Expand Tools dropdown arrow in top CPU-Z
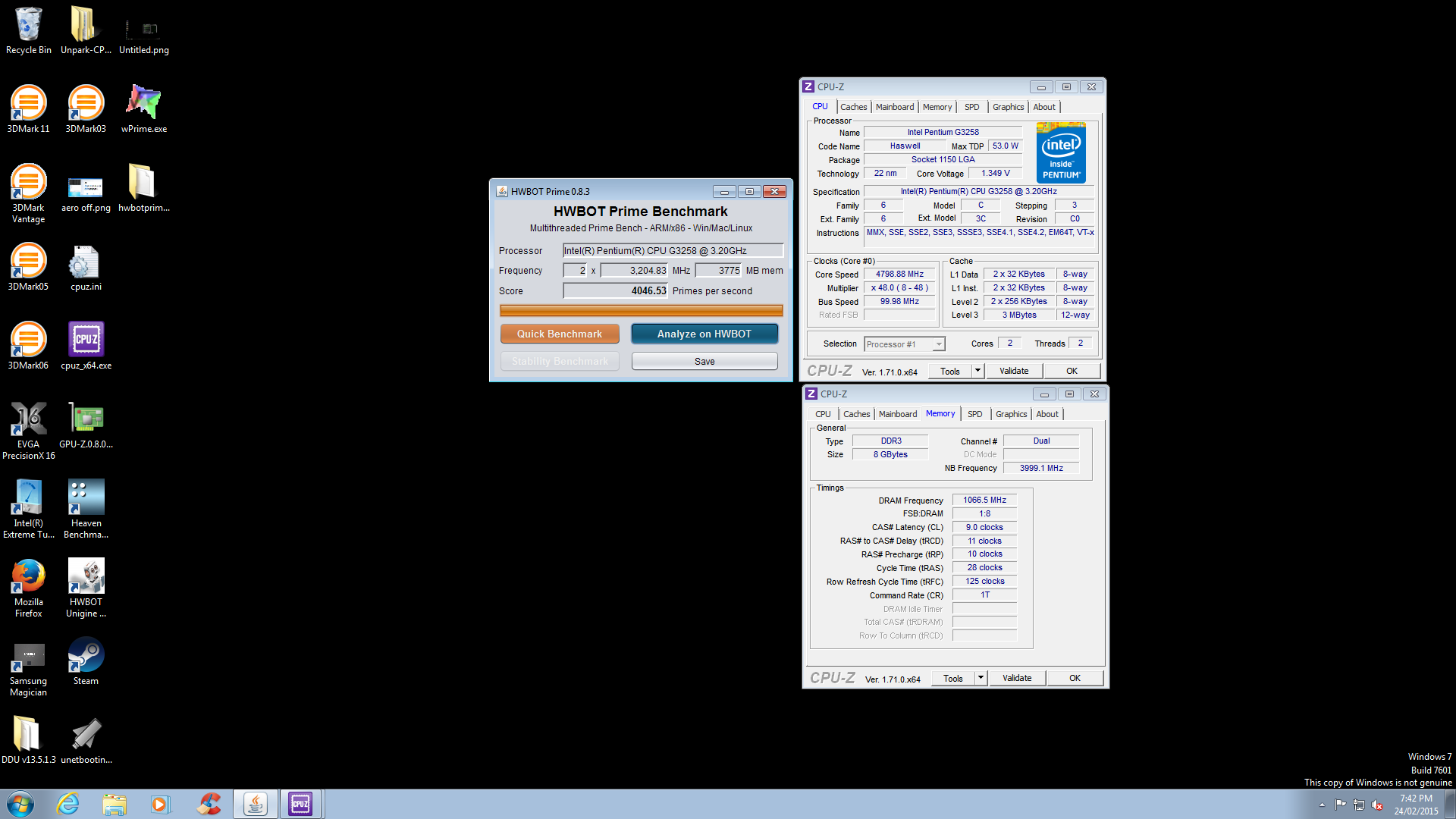The width and height of the screenshot is (1456, 819). [977, 371]
